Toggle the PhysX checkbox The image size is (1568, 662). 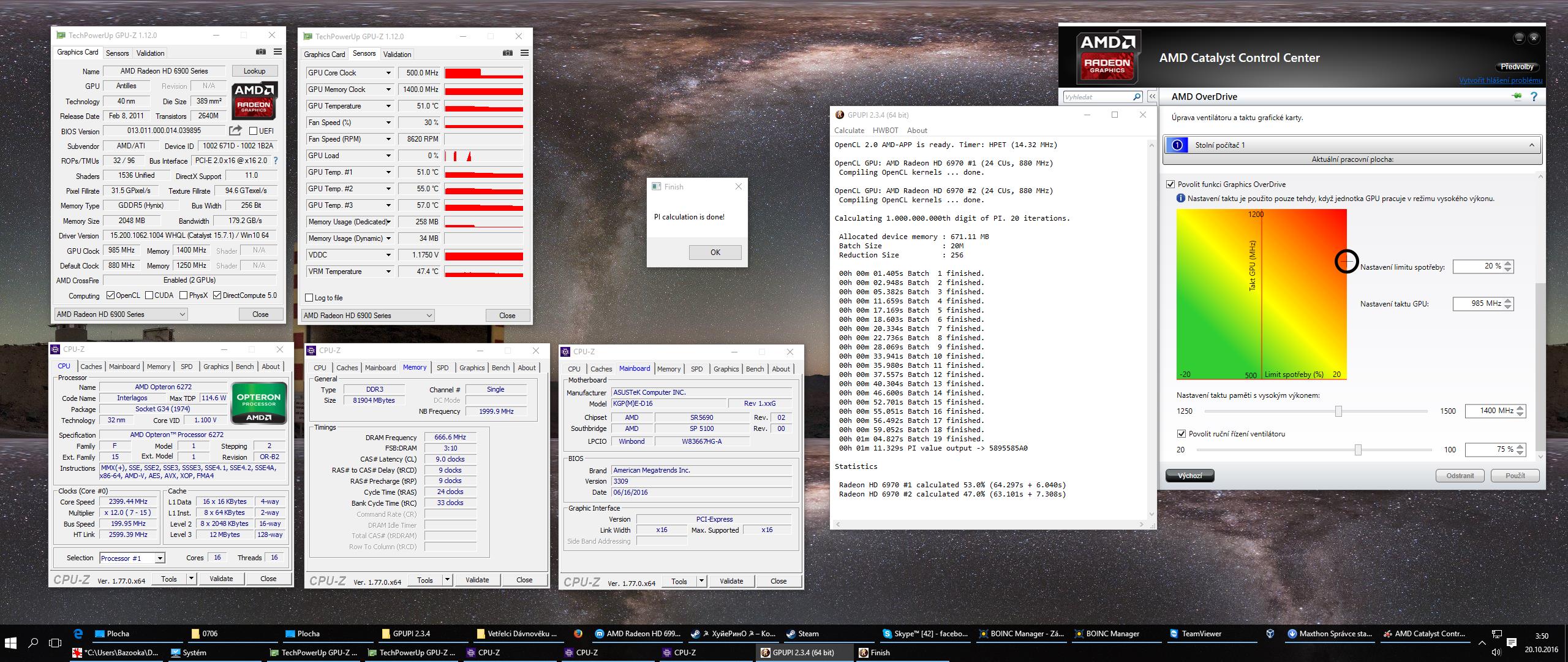(183, 295)
